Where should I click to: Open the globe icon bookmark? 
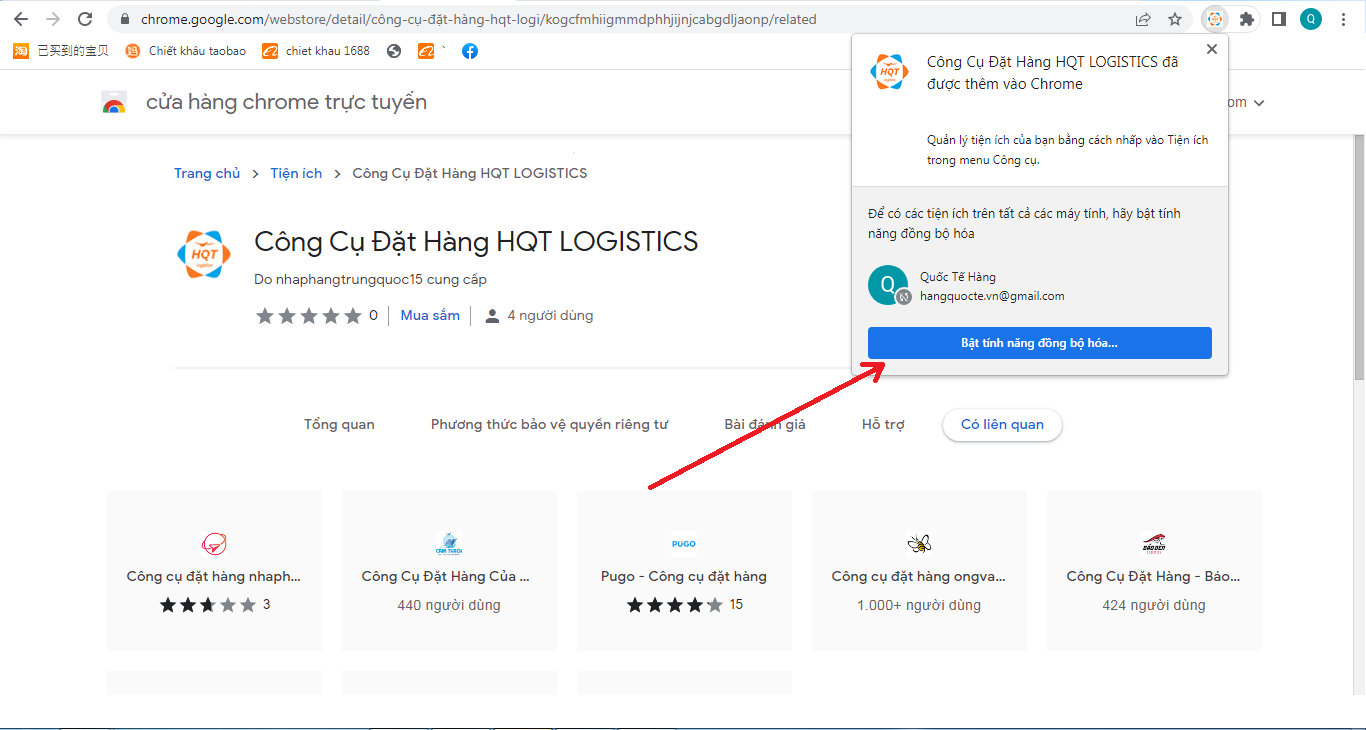[394, 51]
